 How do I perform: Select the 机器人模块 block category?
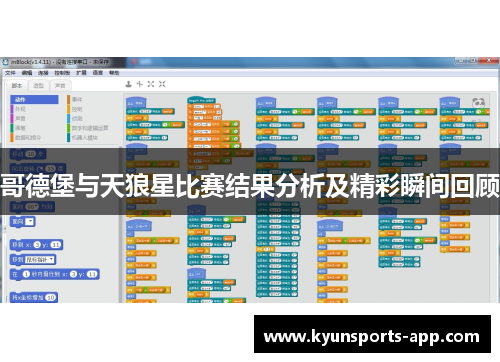tap(83, 137)
